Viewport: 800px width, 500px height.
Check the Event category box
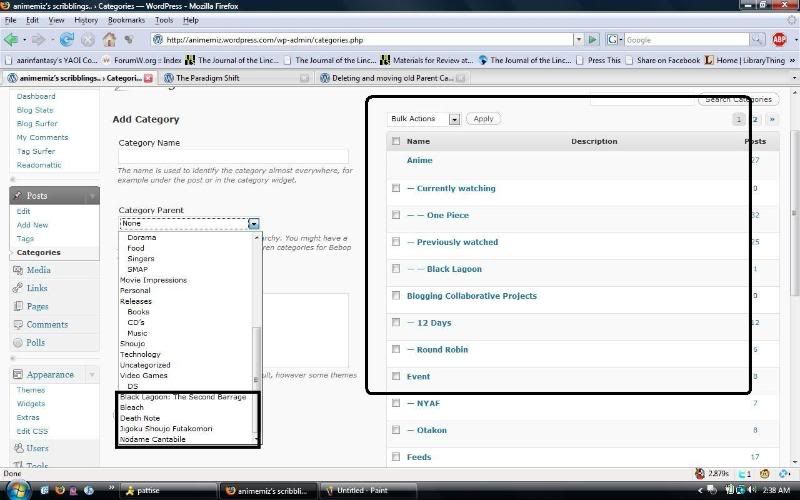[x=396, y=376]
